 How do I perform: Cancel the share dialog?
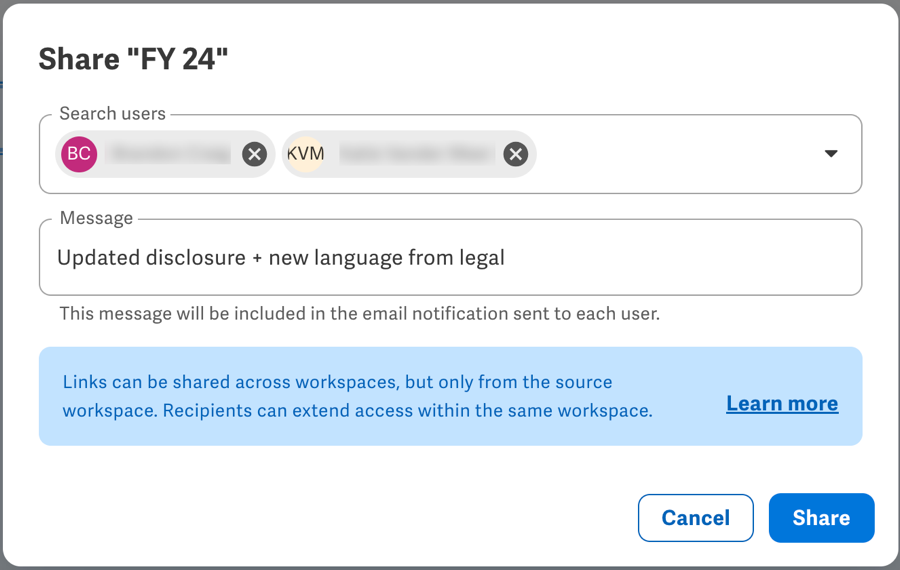tap(696, 518)
